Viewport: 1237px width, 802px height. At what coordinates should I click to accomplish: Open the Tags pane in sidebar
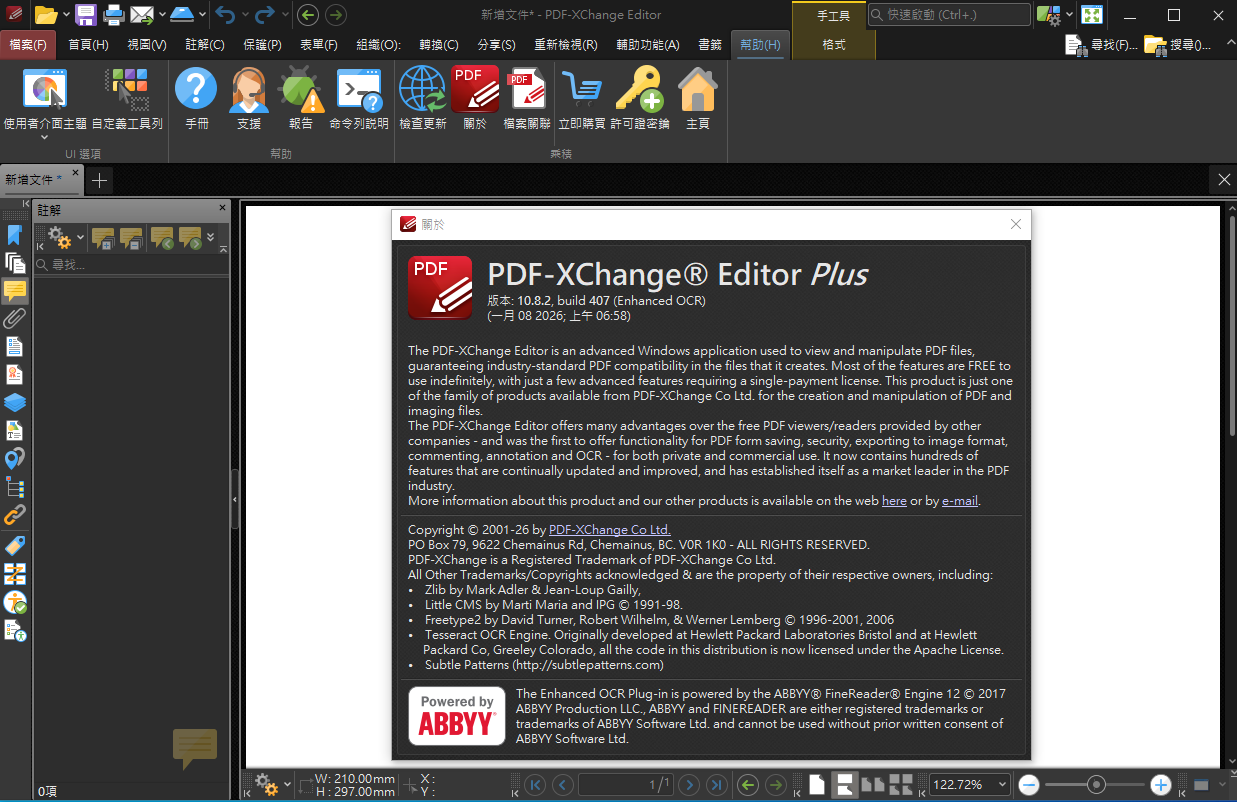click(15, 545)
